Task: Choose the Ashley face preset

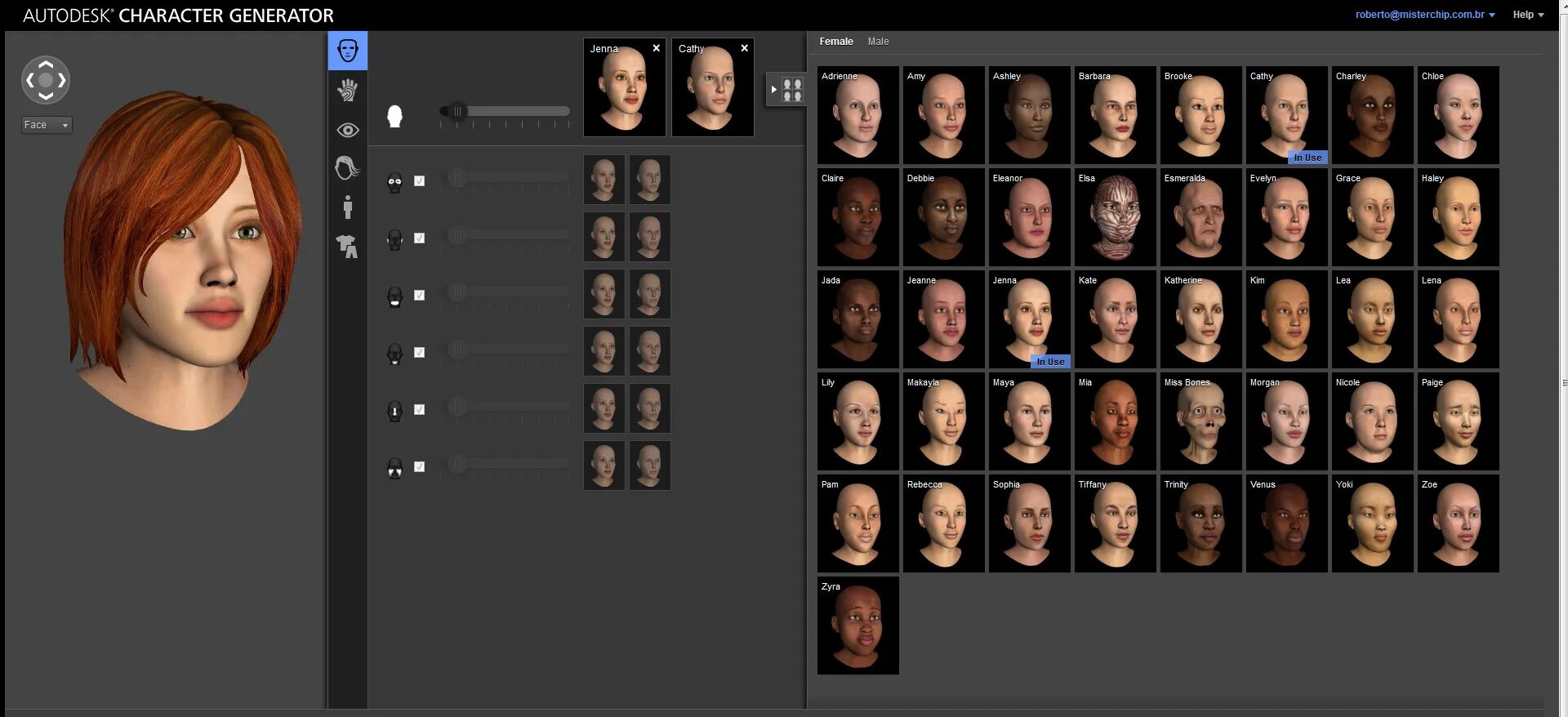Action: point(1030,115)
